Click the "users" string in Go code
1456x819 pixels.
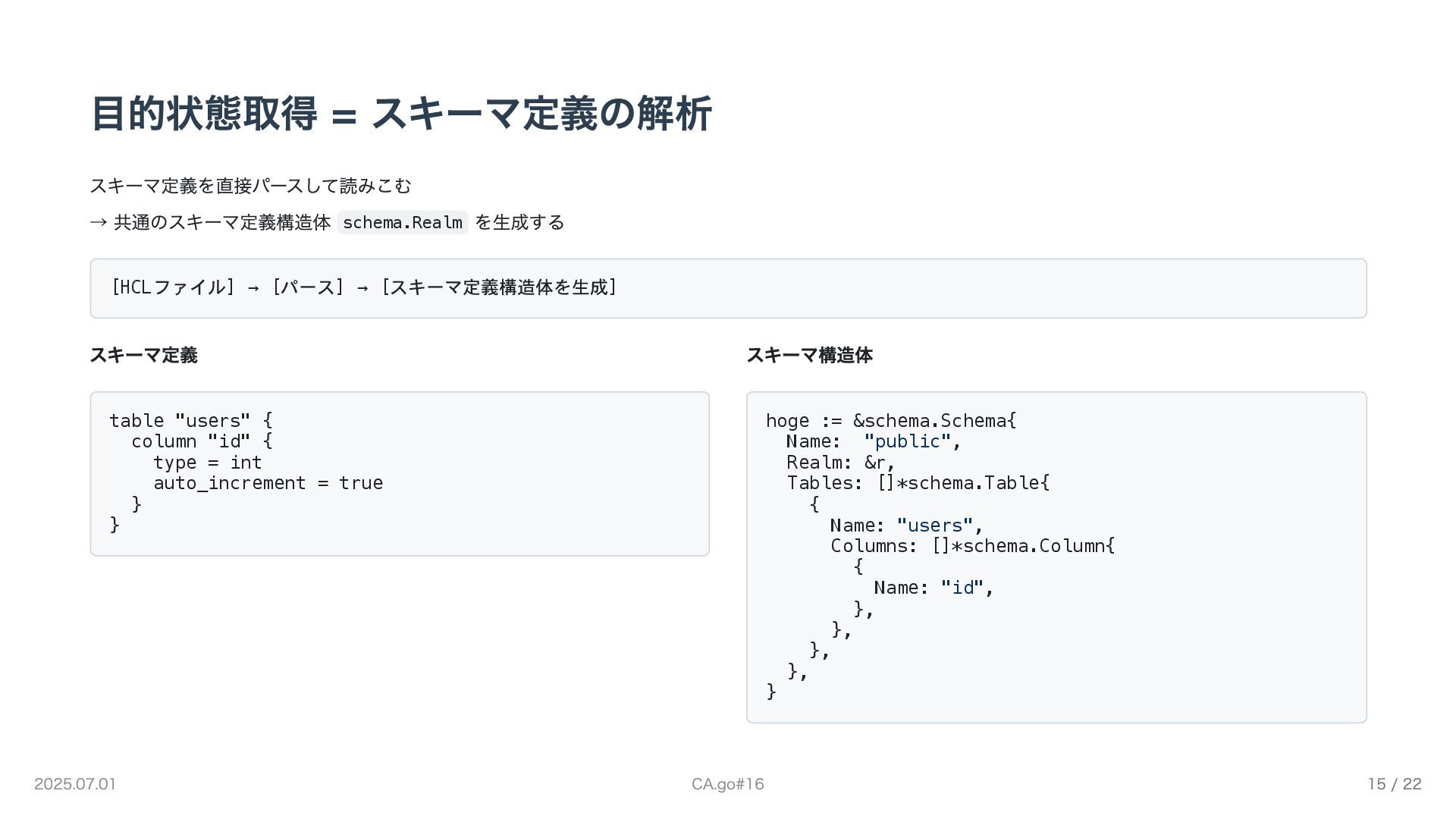[x=934, y=525]
